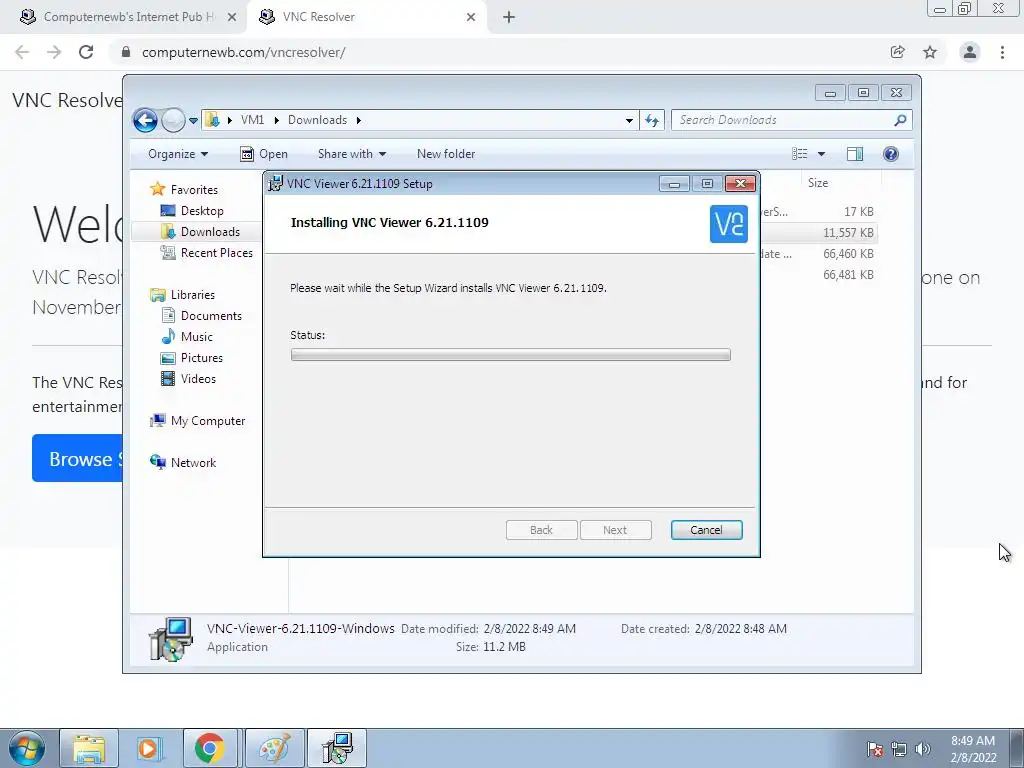The width and height of the screenshot is (1024, 768).
Task: Open the Organize menu
Action: 178,154
